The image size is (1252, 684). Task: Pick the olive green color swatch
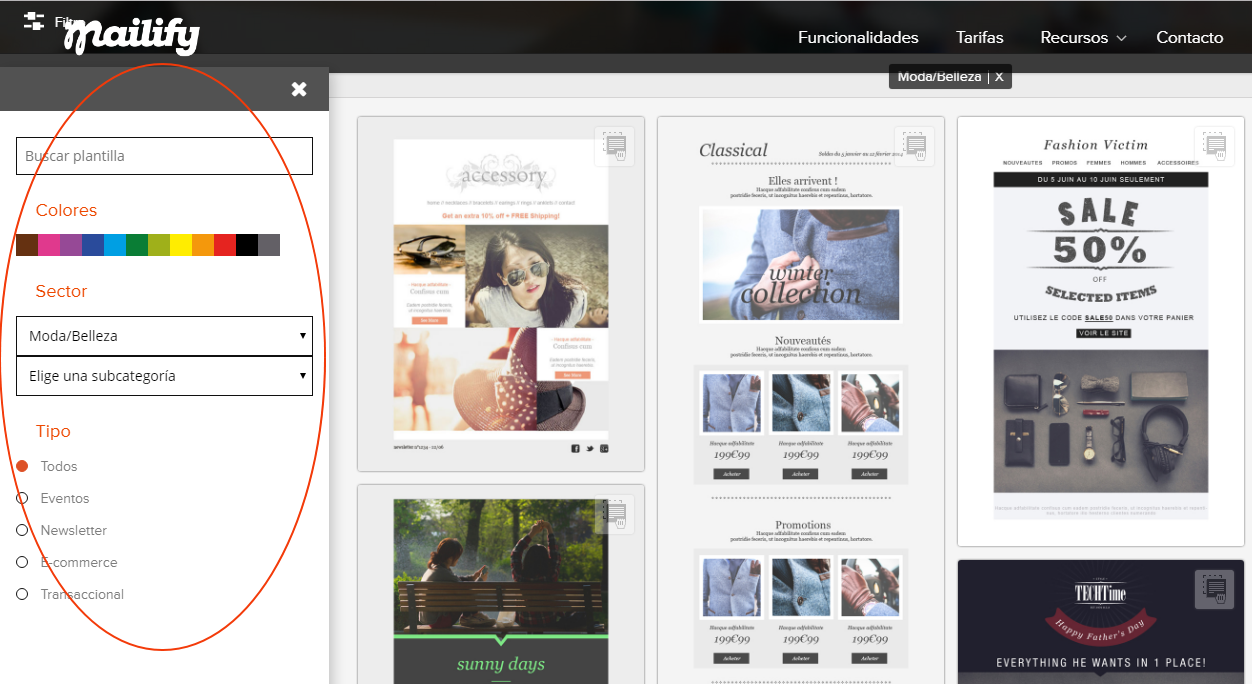click(159, 245)
